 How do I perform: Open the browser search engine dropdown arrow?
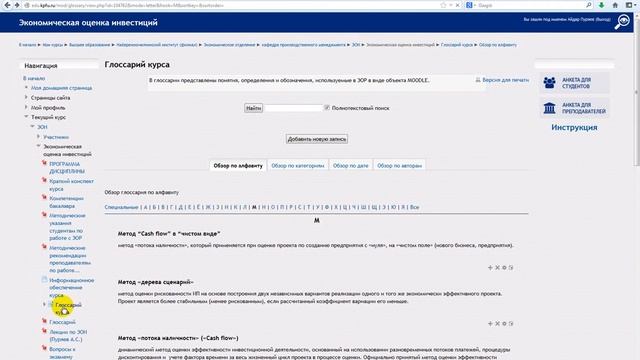click(475, 5)
